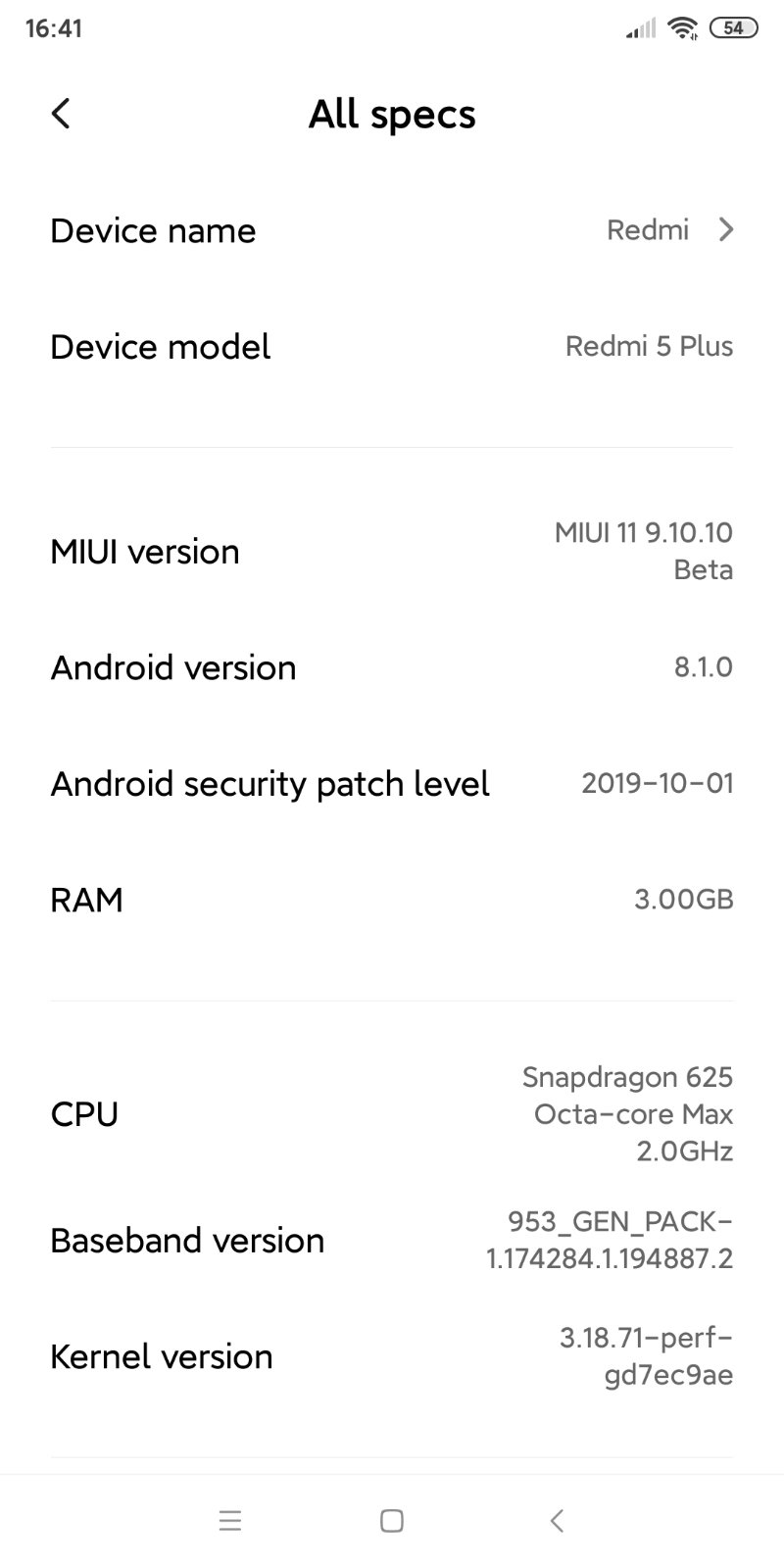Tap the RAM 3.00GB row
Screen dimensions: 784x1568
click(392, 900)
